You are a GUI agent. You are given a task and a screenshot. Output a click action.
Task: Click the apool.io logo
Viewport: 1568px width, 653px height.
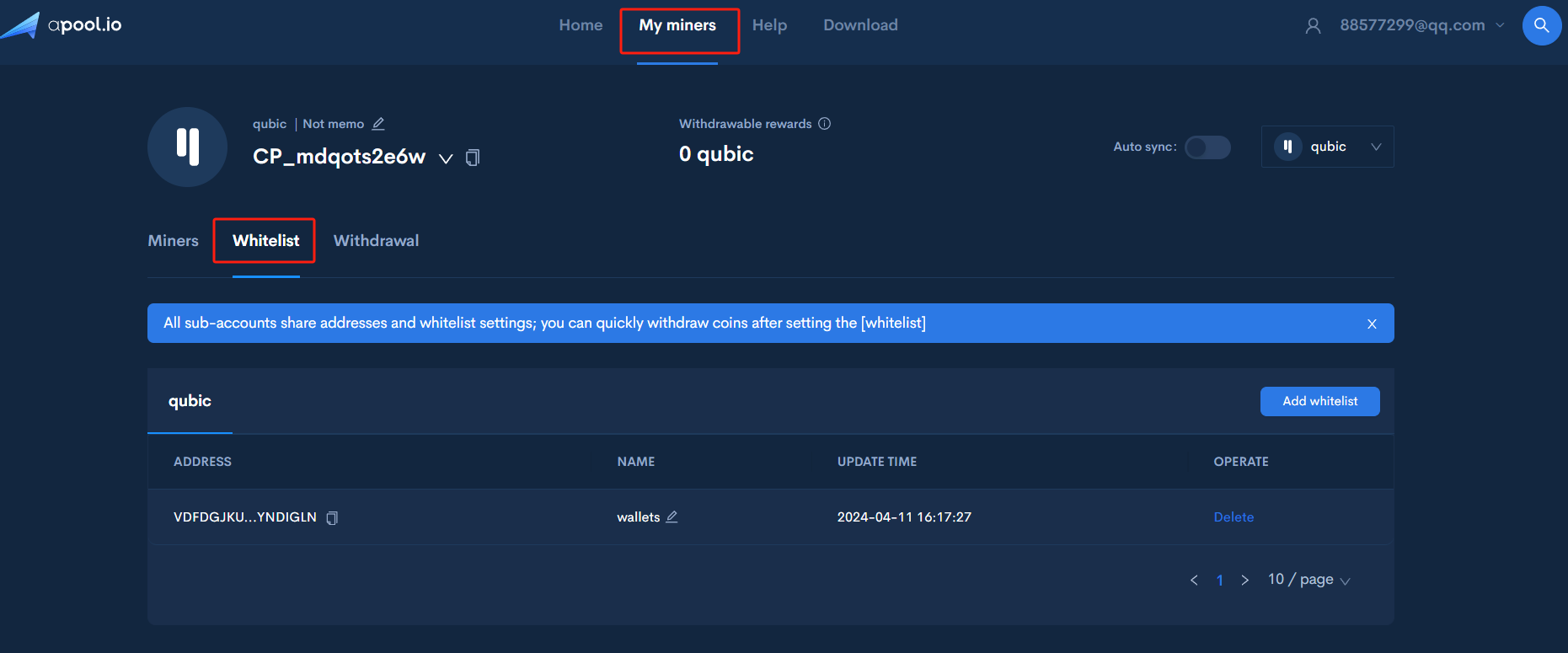(x=62, y=25)
